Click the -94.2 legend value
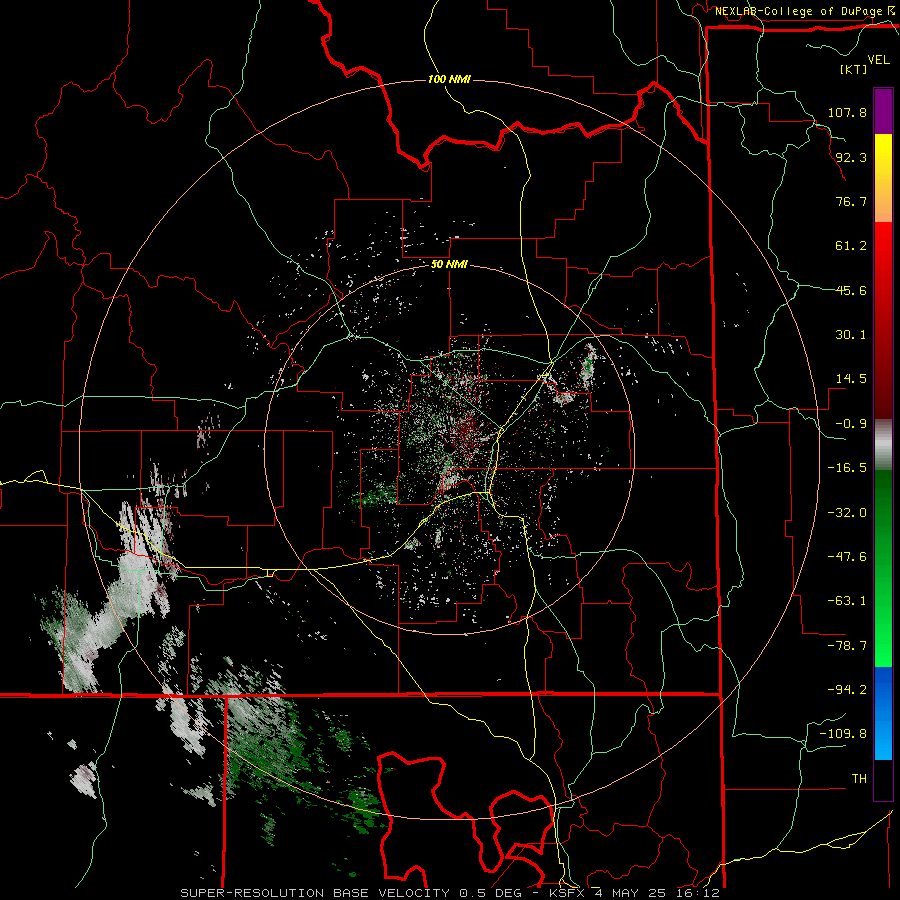This screenshot has width=900, height=900. [x=847, y=690]
